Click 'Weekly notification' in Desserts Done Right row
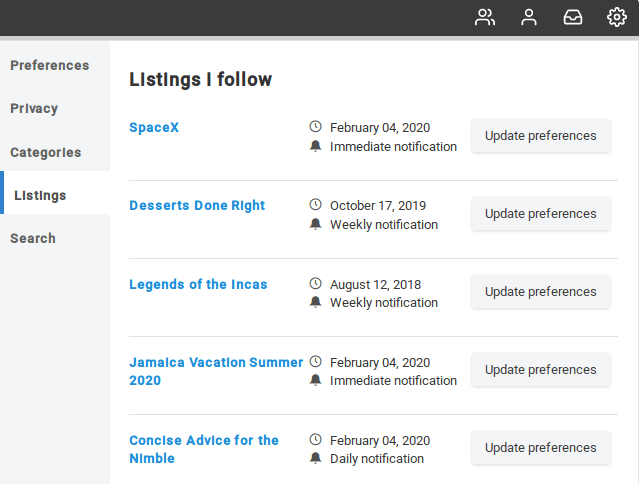The height and width of the screenshot is (484, 639). pos(384,224)
